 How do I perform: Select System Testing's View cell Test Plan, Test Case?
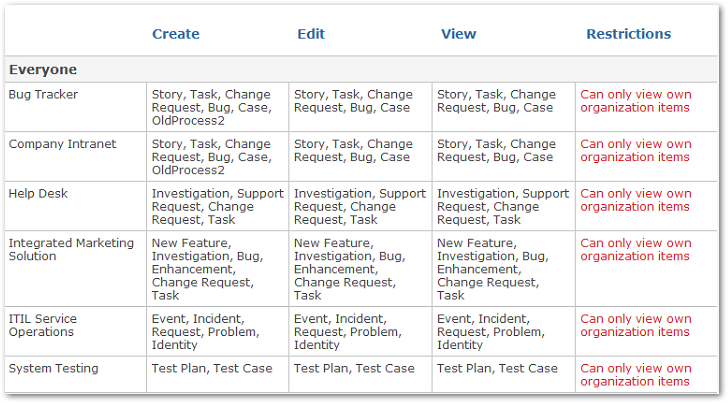pyautogui.click(x=497, y=369)
